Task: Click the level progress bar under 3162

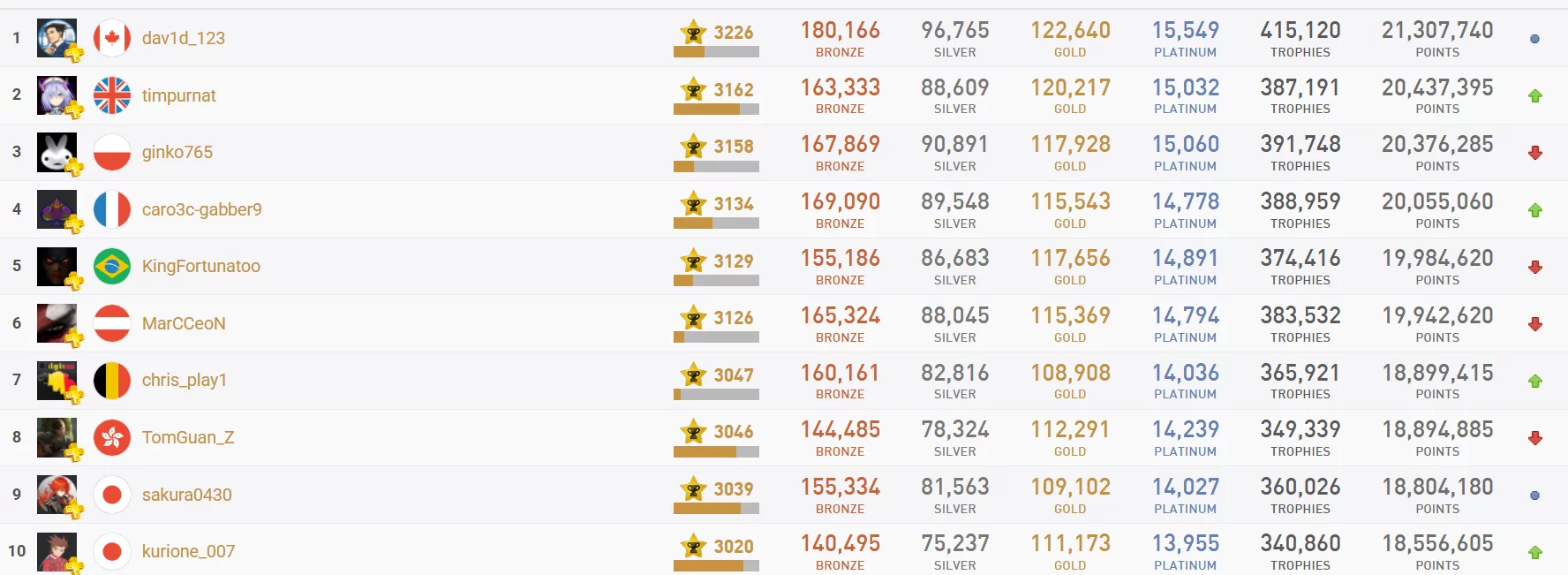Action: pos(716,110)
